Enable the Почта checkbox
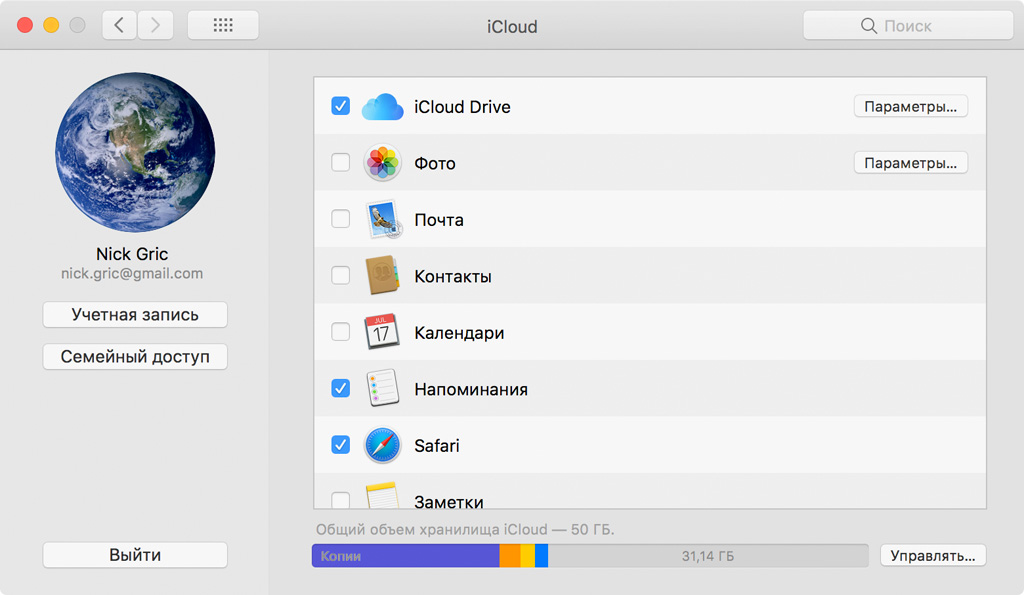 [x=340, y=219]
